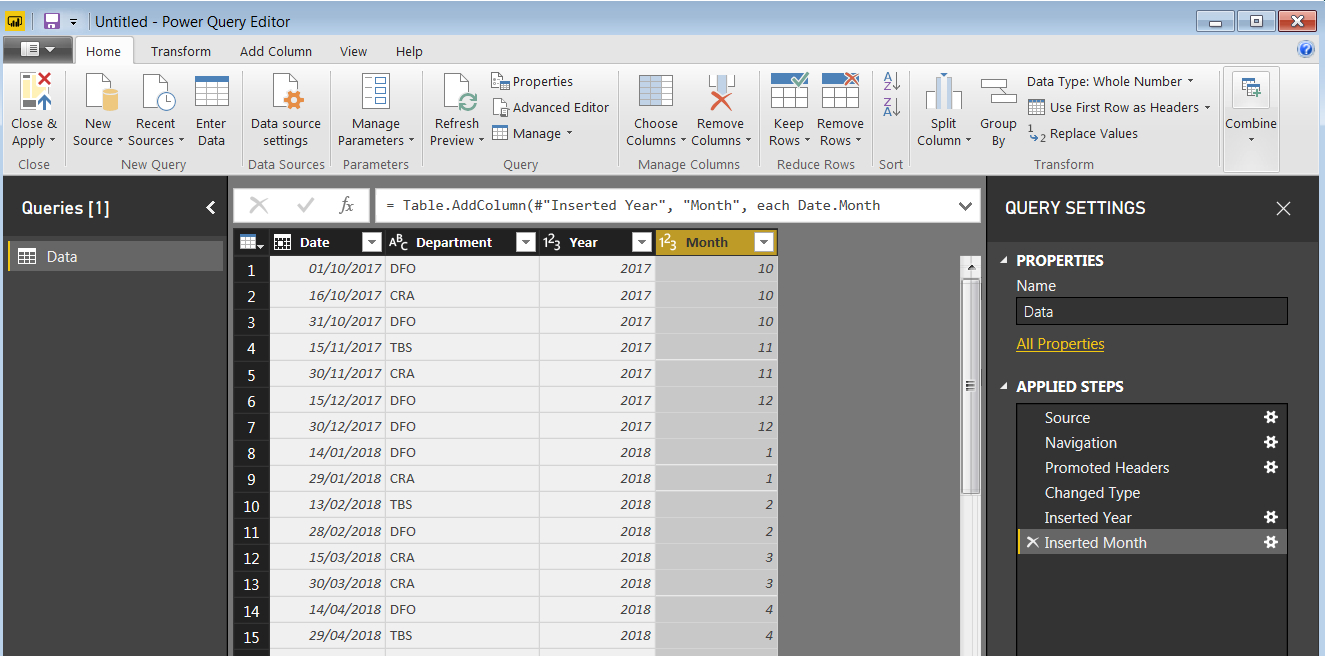1325x656 pixels.
Task: Collapse the Applied Steps section
Action: click(1005, 386)
